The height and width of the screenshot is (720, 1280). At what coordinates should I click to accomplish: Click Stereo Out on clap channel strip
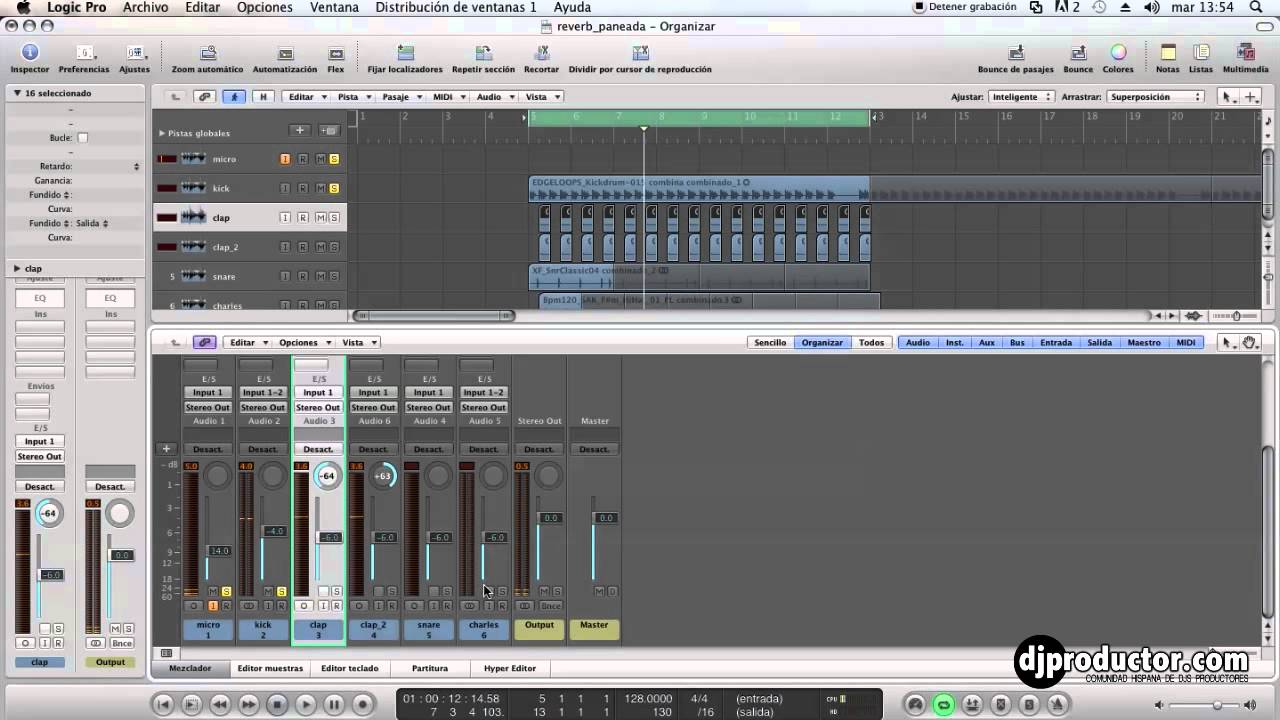pyautogui.click(x=318, y=407)
